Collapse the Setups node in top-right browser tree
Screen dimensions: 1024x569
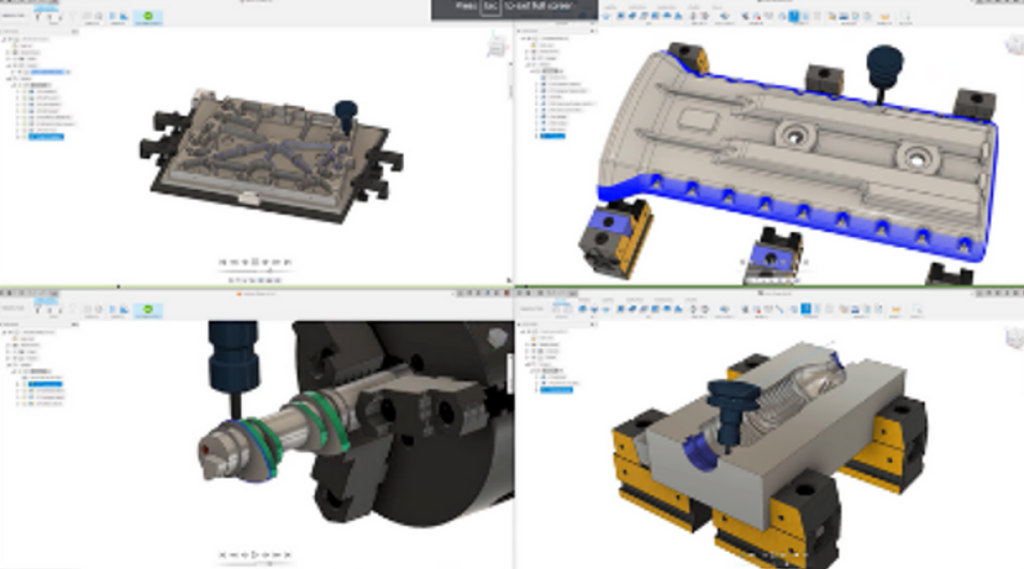(529, 64)
